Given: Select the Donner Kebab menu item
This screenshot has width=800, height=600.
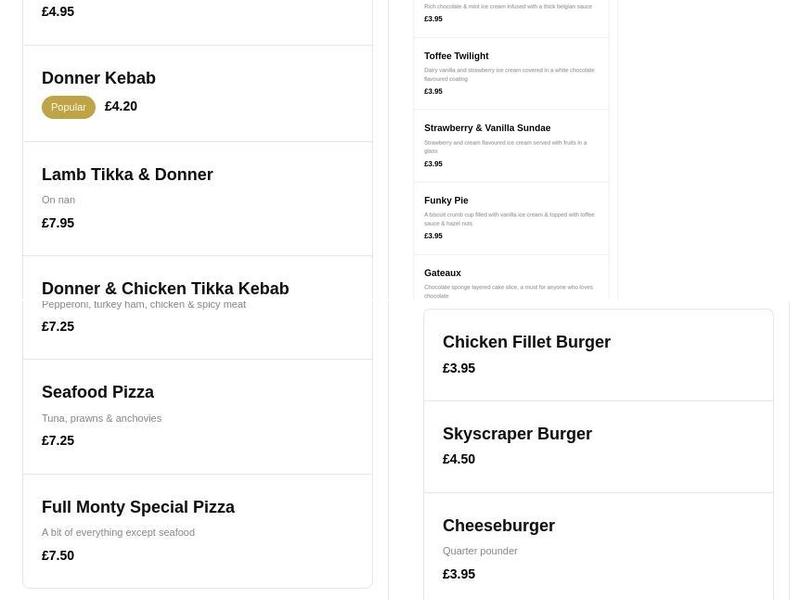Looking at the screenshot, I should tap(99, 78).
